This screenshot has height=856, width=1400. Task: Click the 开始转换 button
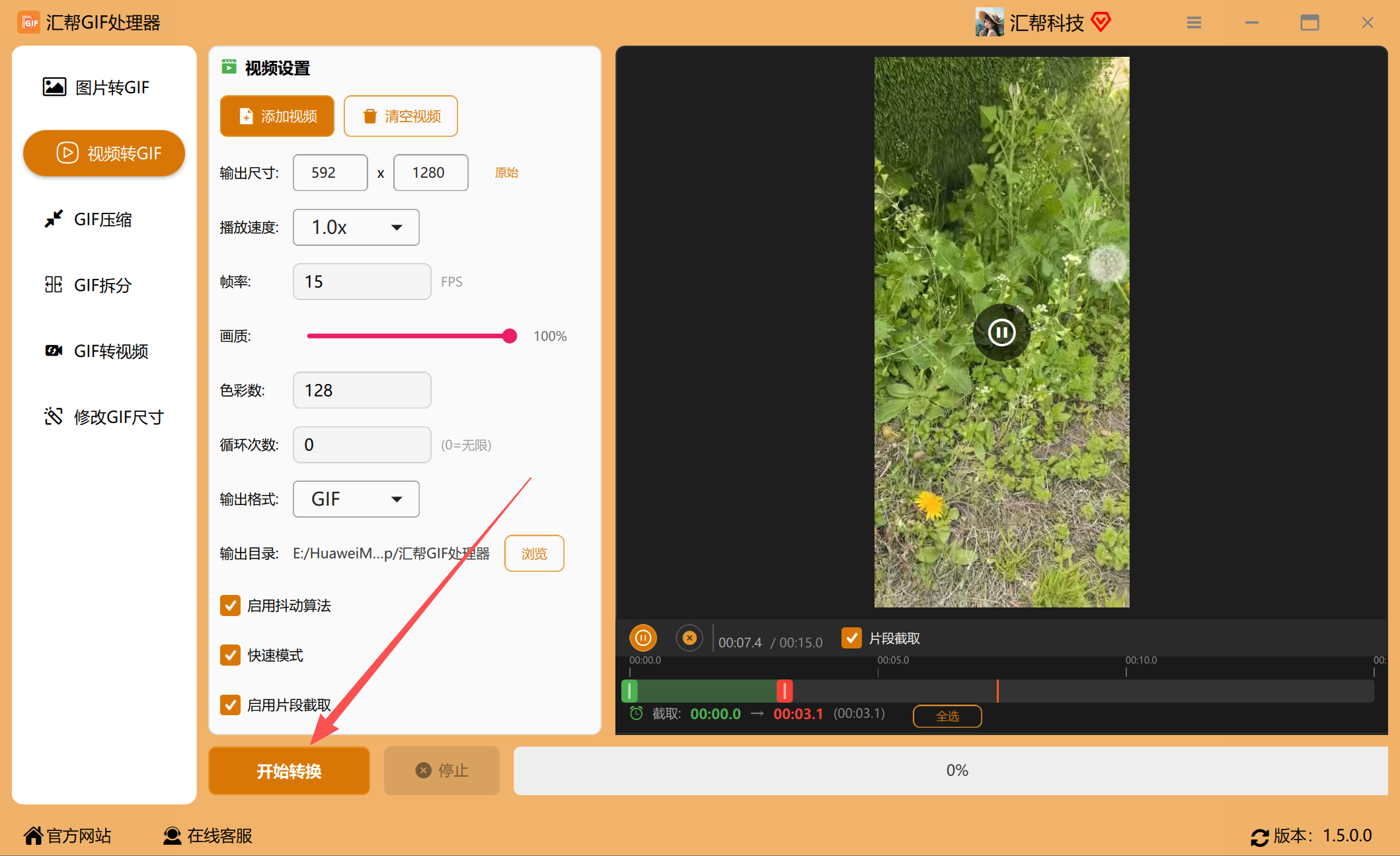(x=289, y=771)
